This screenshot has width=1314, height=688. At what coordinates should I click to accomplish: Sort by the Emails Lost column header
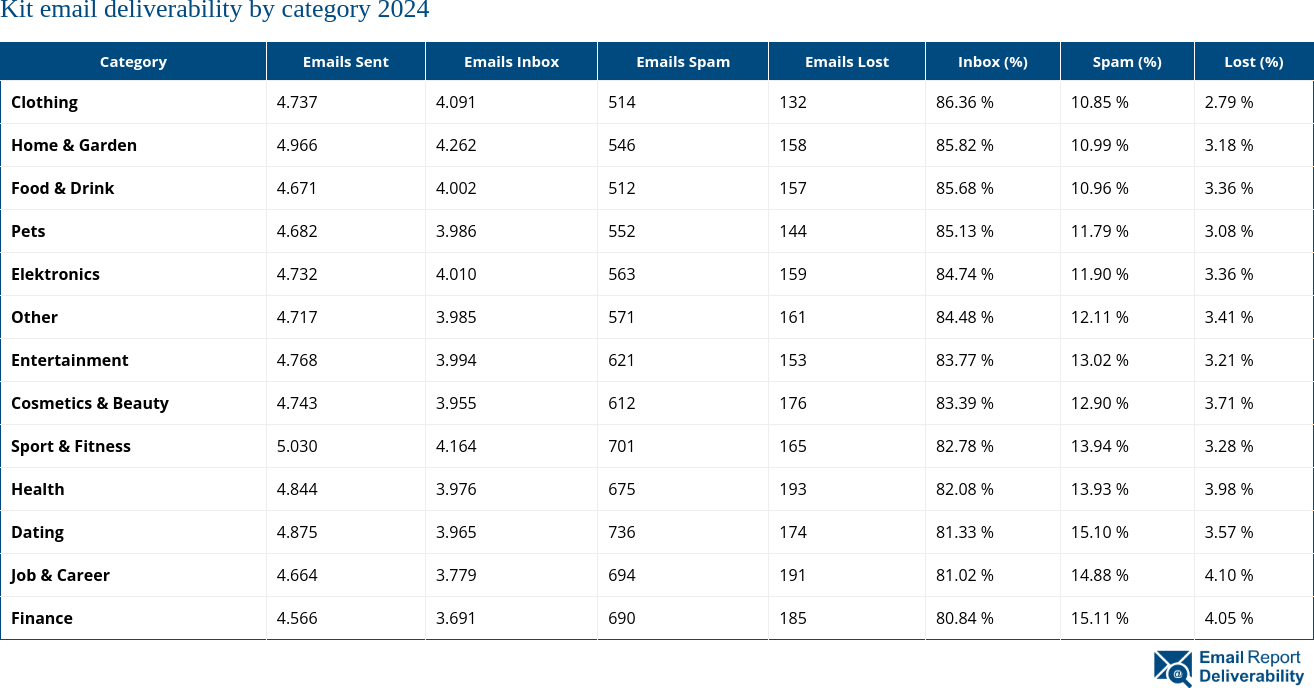pyautogui.click(x=847, y=61)
